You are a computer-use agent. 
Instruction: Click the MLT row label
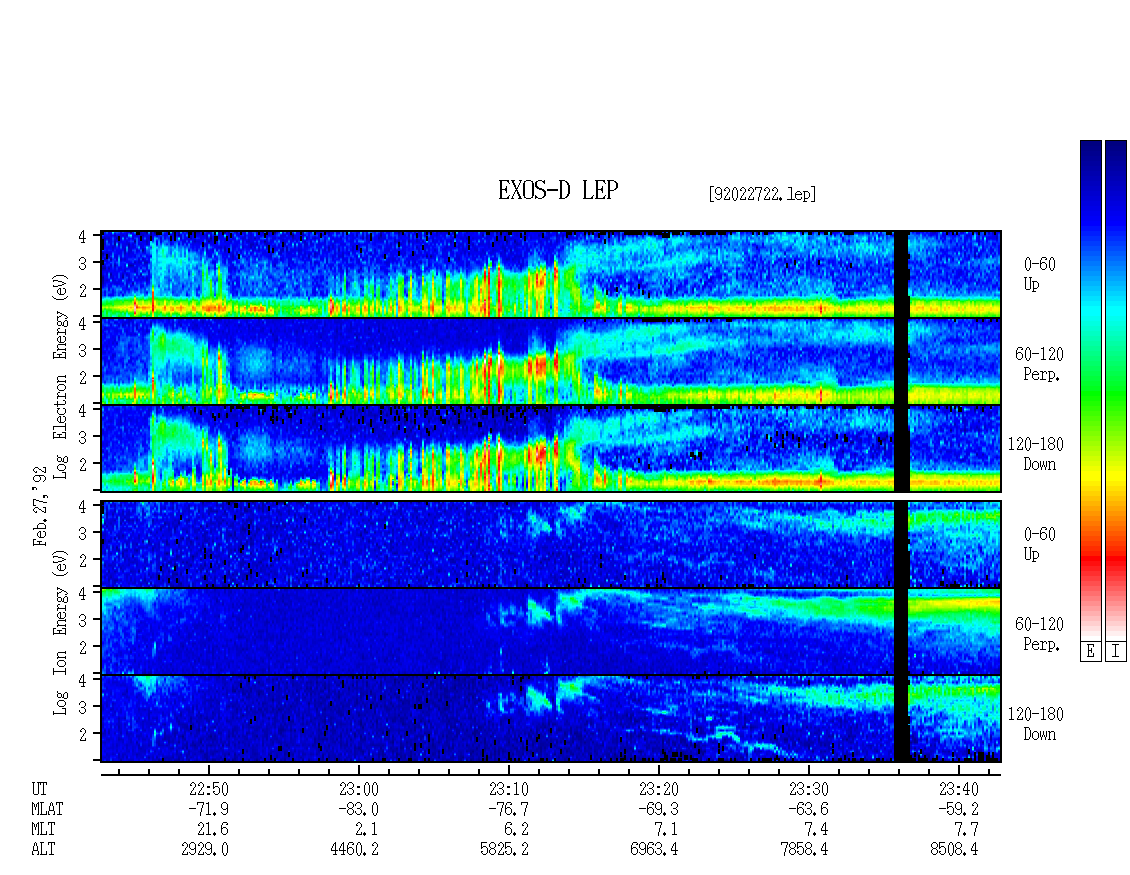coord(43,829)
